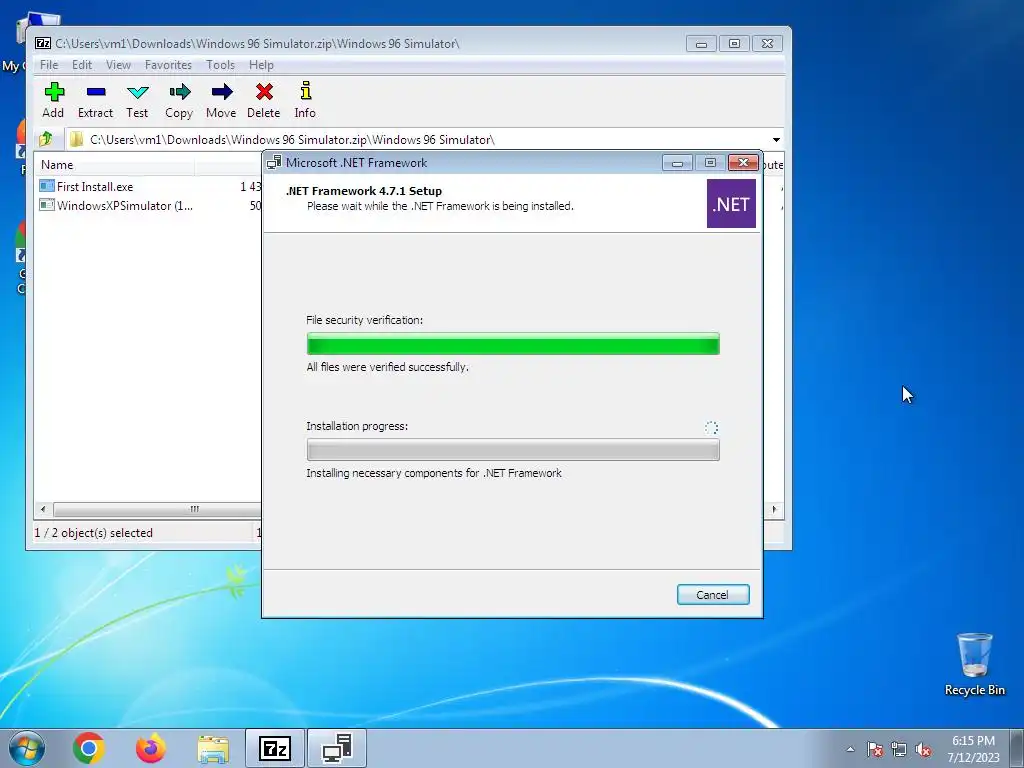The width and height of the screenshot is (1024, 768).
Task: Open the Tools menu in 7-Zip
Action: 220,65
